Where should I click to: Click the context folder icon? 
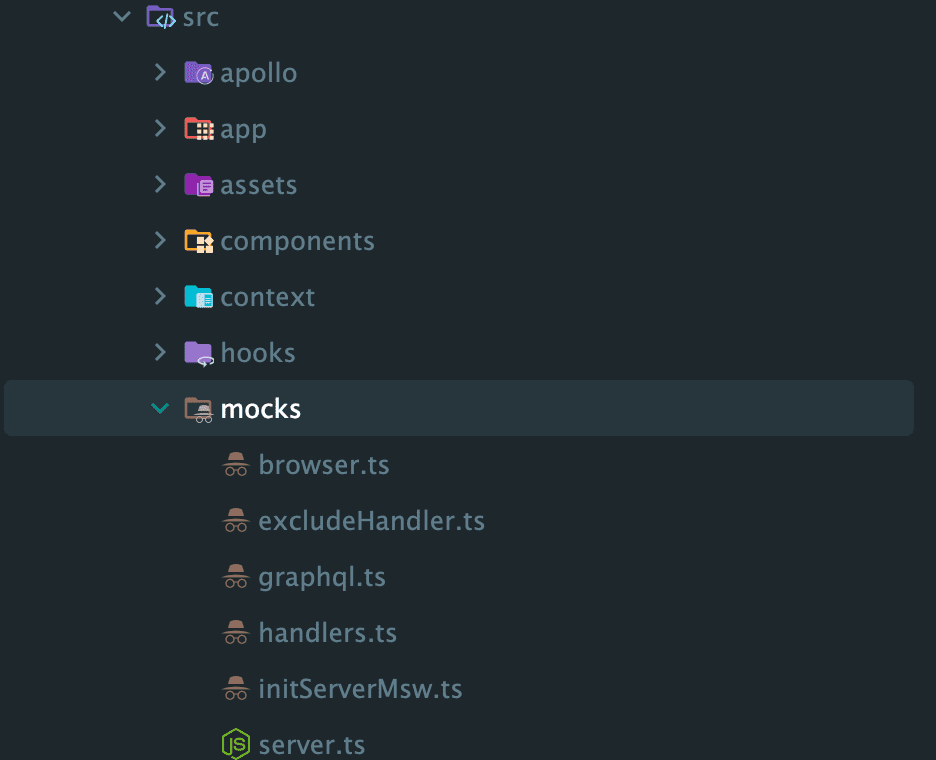coord(196,296)
